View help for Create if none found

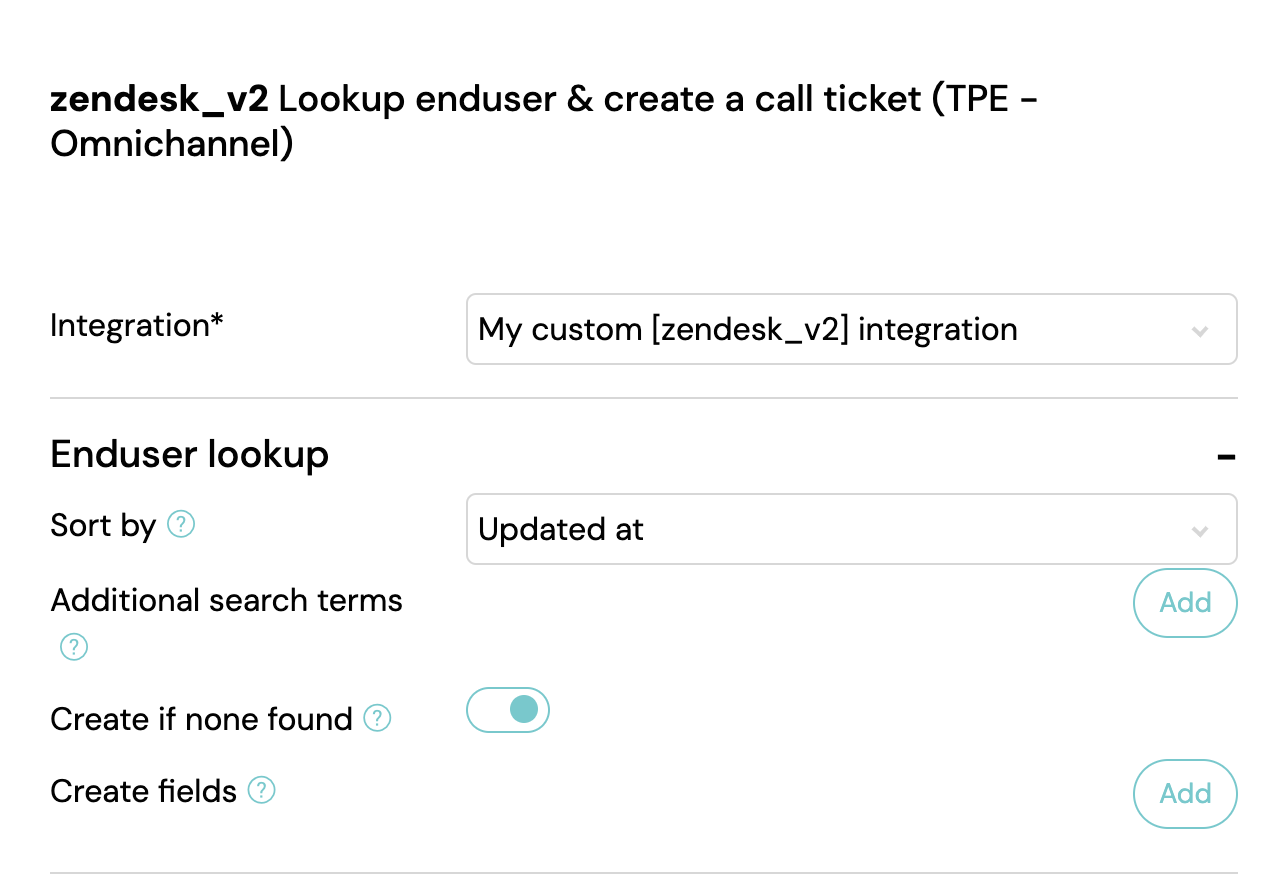coord(377,718)
